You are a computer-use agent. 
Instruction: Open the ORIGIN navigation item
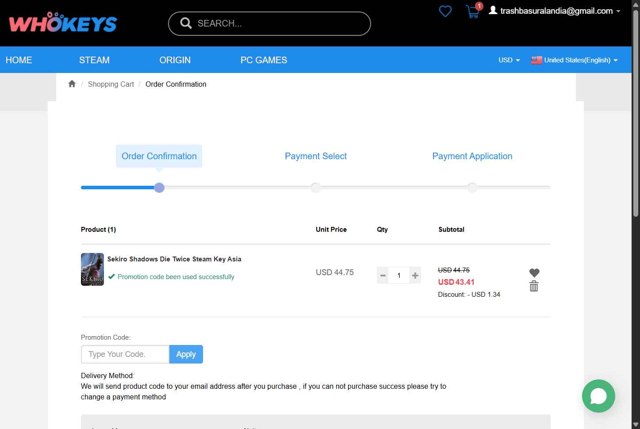pos(175,60)
